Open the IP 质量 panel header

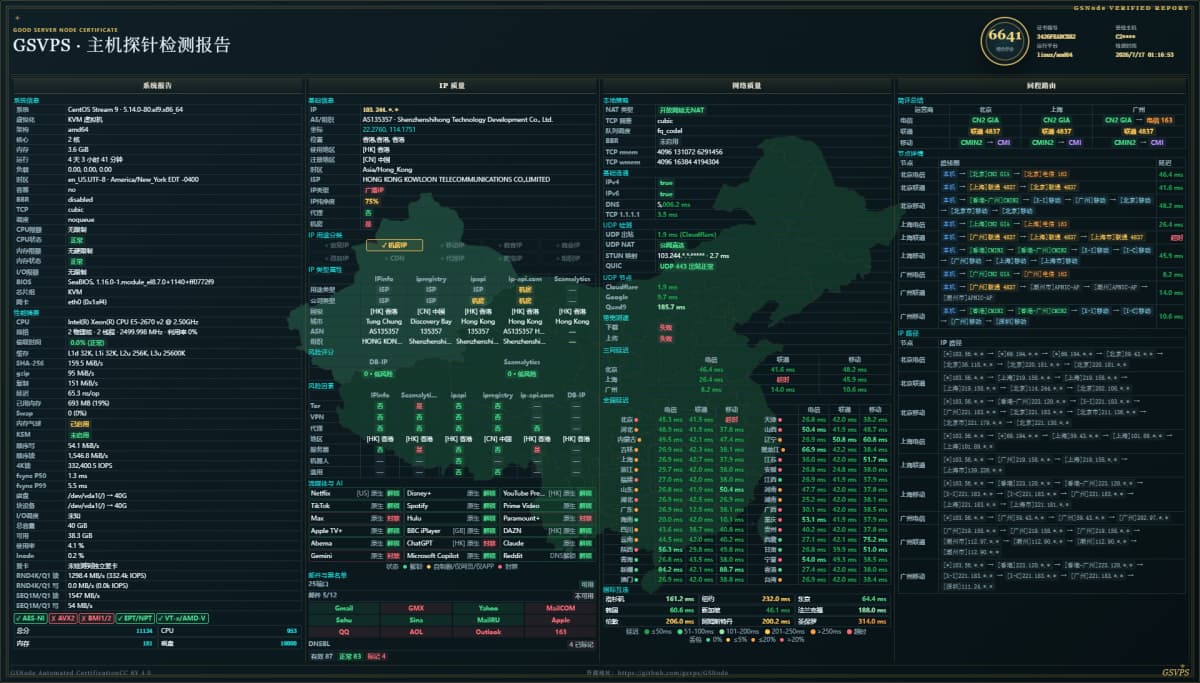tap(451, 86)
